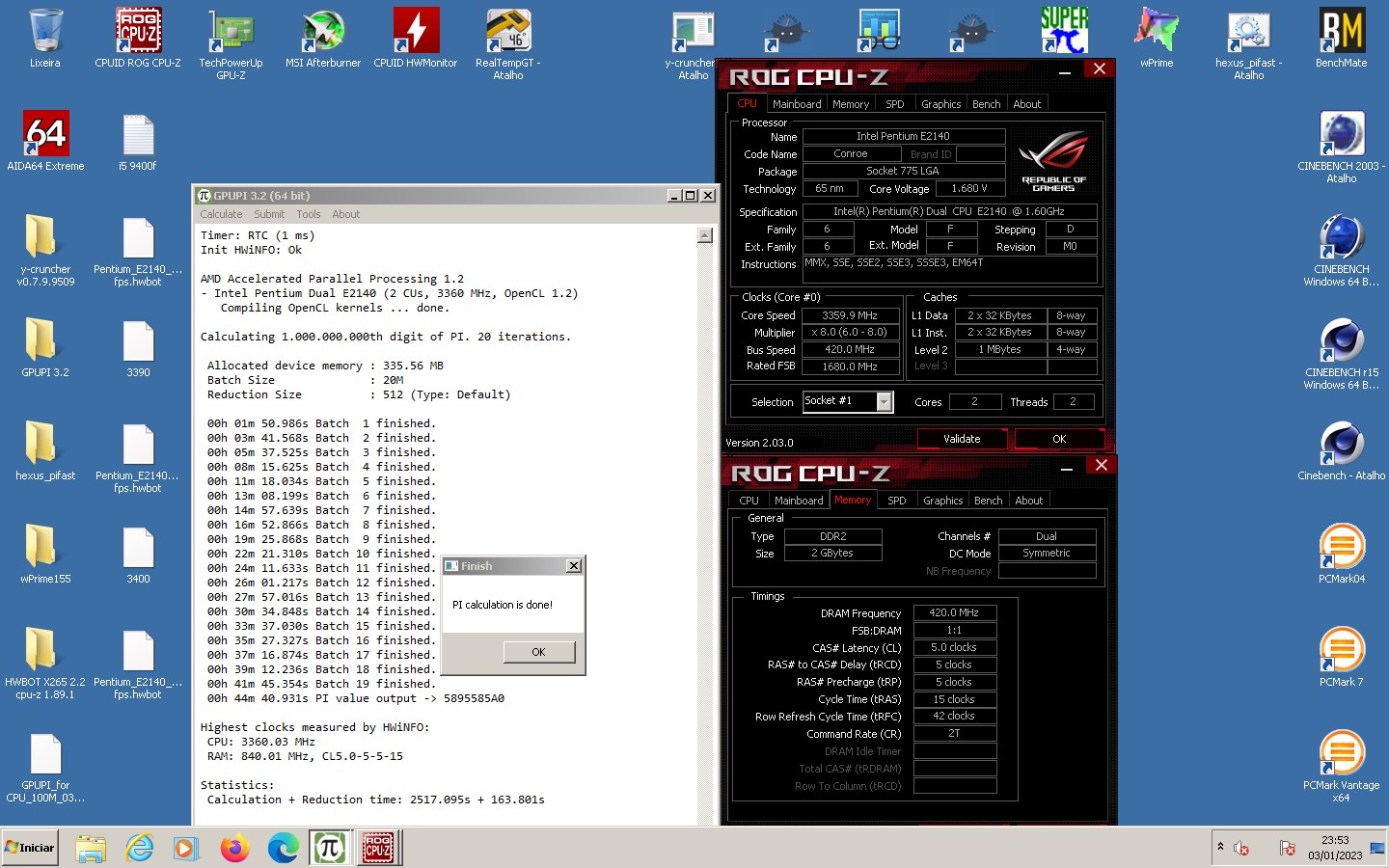This screenshot has width=1389, height=868.
Task: Open SPD tab in lower CPU-Z window
Action: 897,501
